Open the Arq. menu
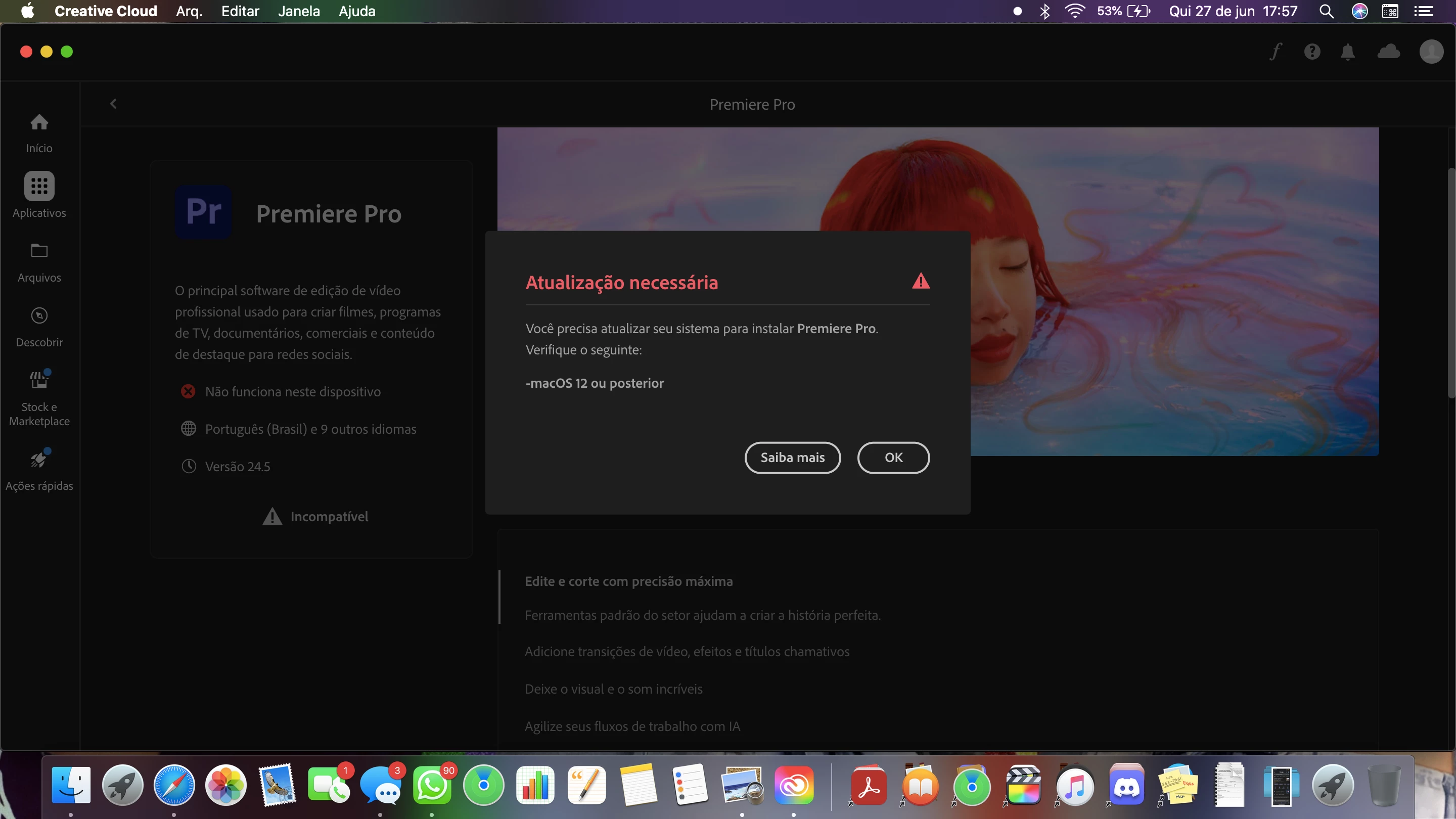The height and width of the screenshot is (819, 1456). click(x=189, y=11)
